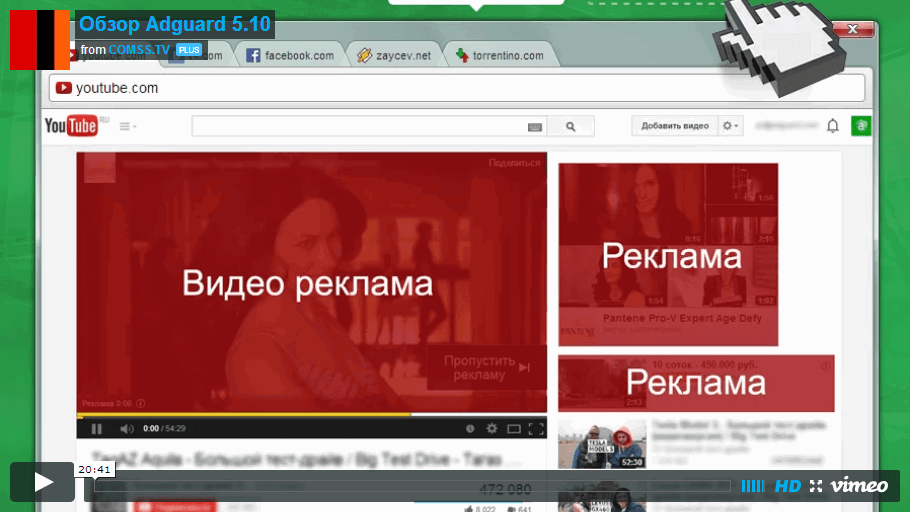
Task: Click the like thumbs-up under the video
Action: (468, 509)
